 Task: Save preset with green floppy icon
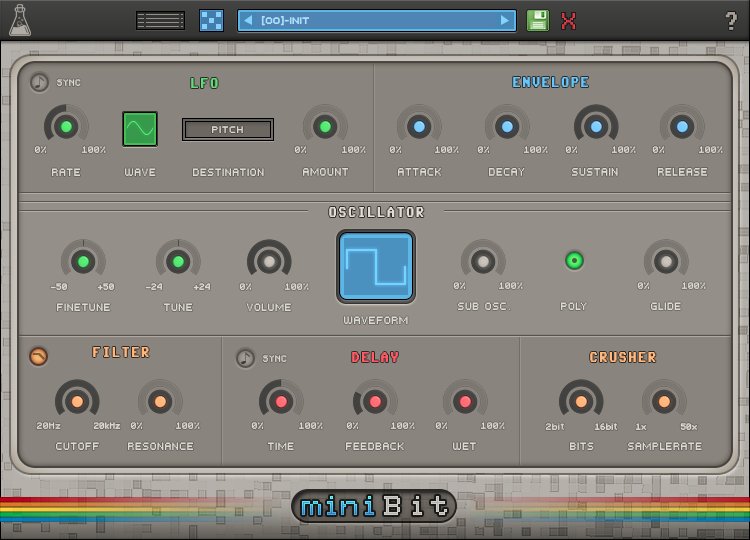[x=538, y=21]
